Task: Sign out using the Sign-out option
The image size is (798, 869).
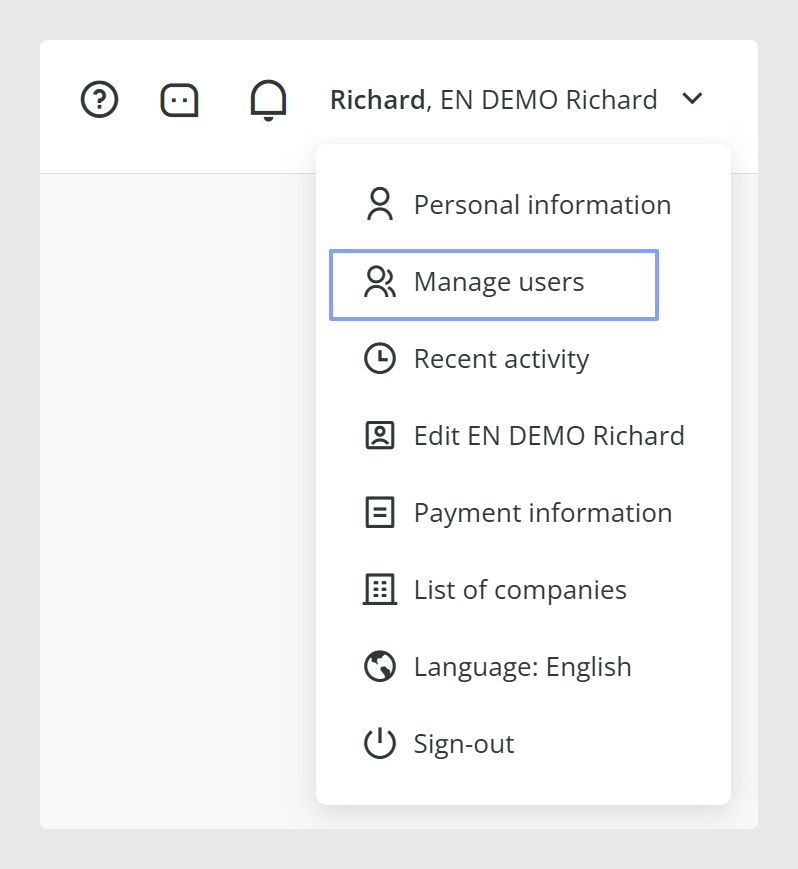Action: (523, 744)
